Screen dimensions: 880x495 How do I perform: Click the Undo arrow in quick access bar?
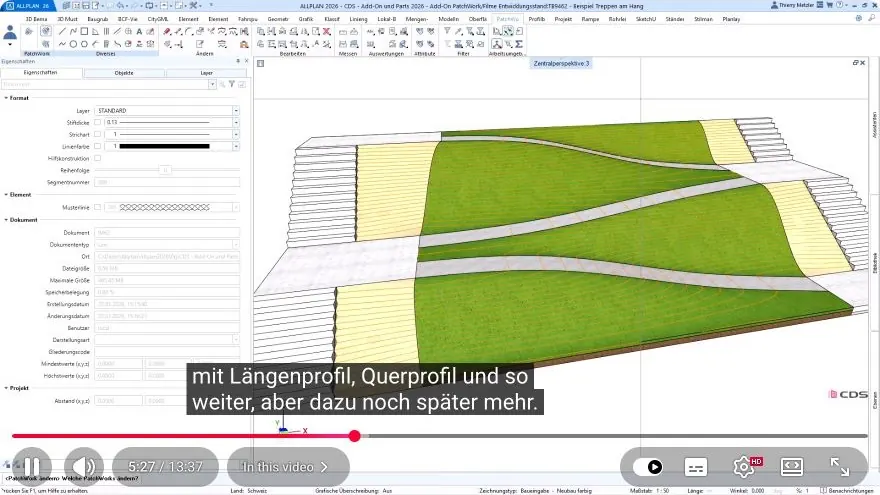pyautogui.click(x=120, y=6)
